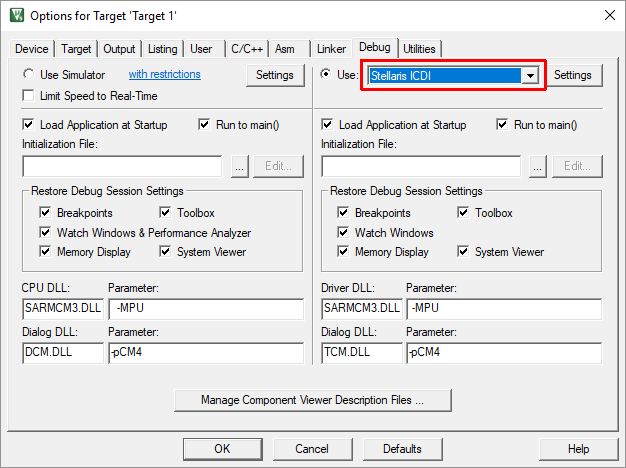Uncheck simulator Toolbox restore option
Screen dimensions: 626x468
tap(165, 212)
